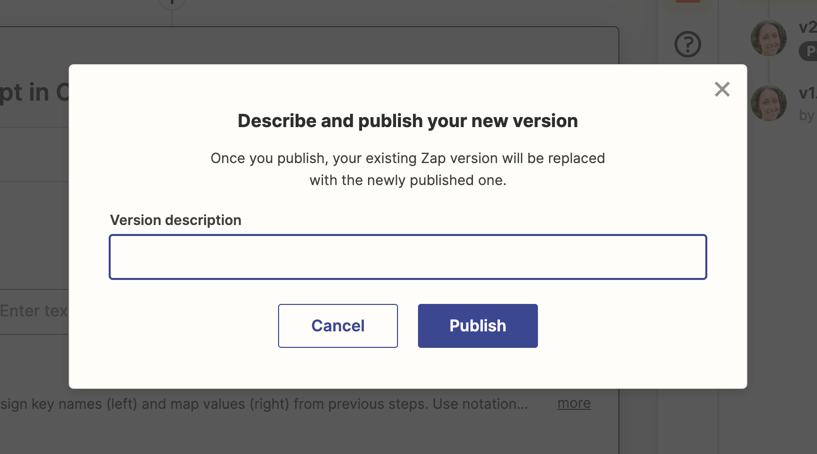This screenshot has height=454, width=817.
Task: Click the 'more' link behind the dialog
Action: tap(574, 403)
